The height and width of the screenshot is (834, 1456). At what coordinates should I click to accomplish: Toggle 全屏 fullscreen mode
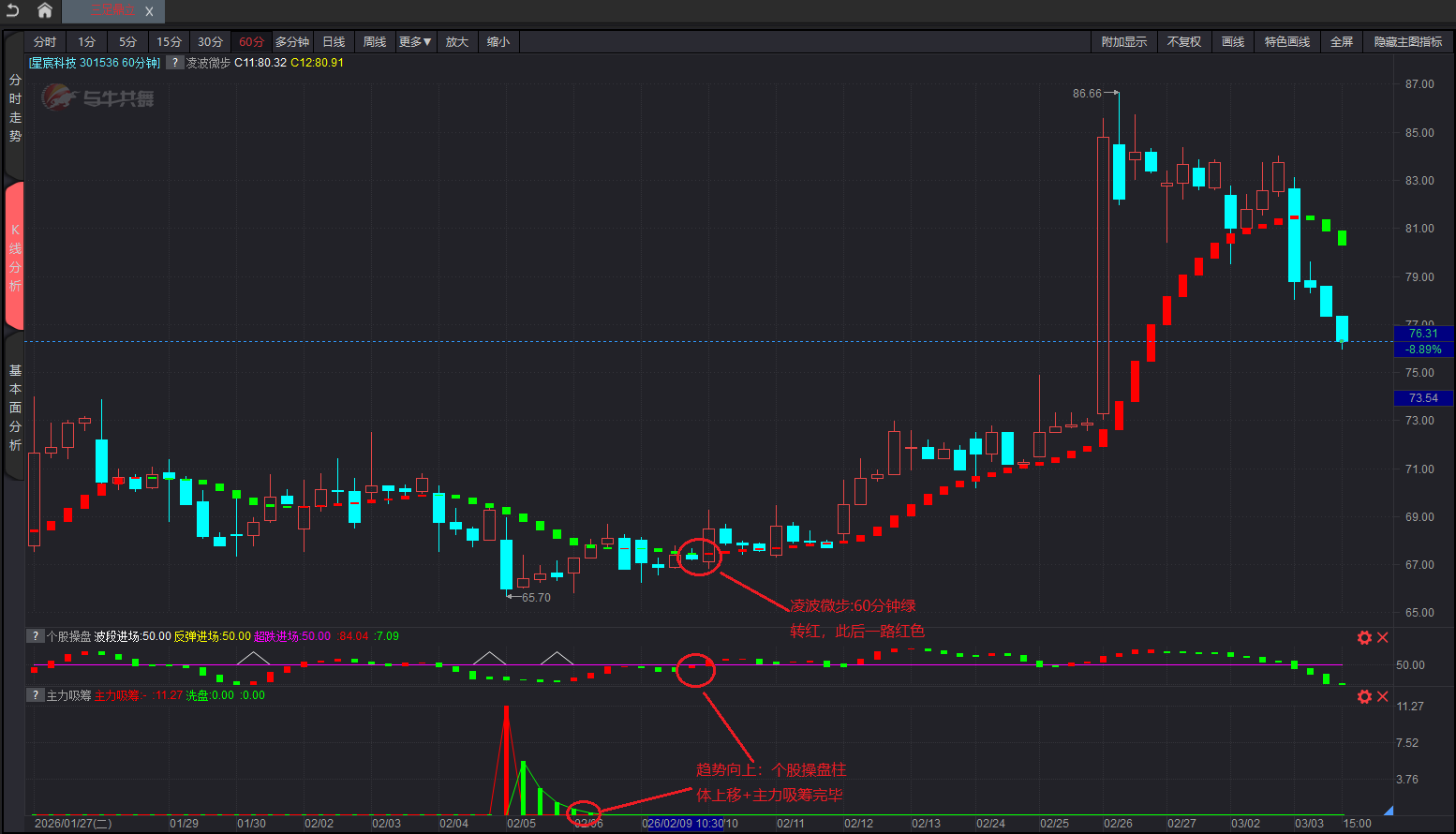1342,42
